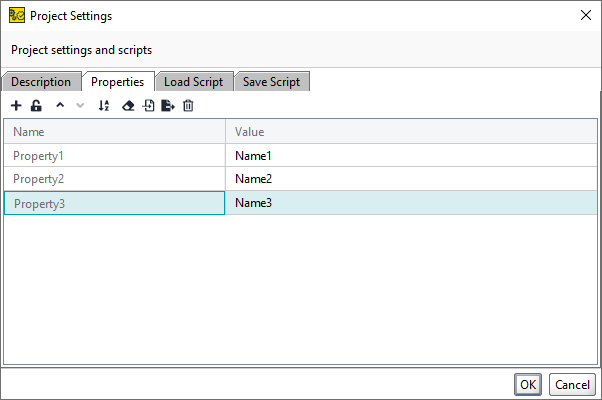This screenshot has width=602, height=400.
Task: Toggle the unlock padlock icon
Action: click(36, 106)
